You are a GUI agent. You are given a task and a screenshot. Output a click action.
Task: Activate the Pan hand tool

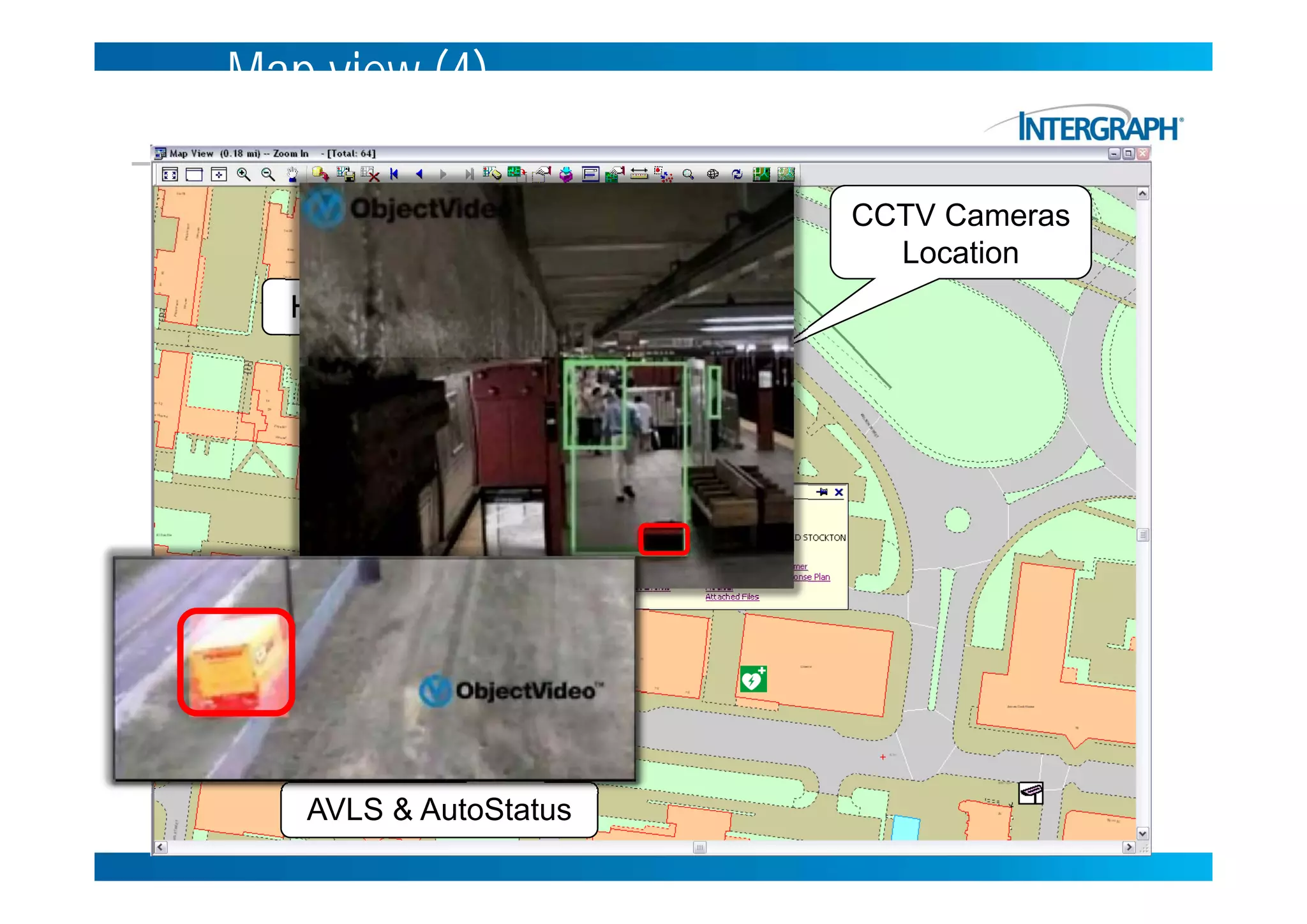coord(292,174)
